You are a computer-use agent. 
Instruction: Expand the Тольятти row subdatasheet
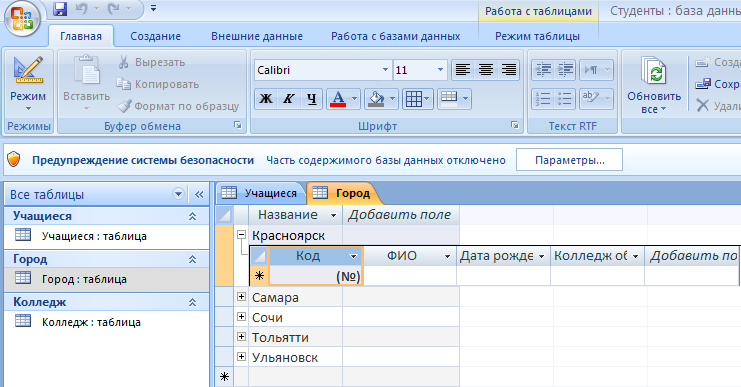(241, 336)
